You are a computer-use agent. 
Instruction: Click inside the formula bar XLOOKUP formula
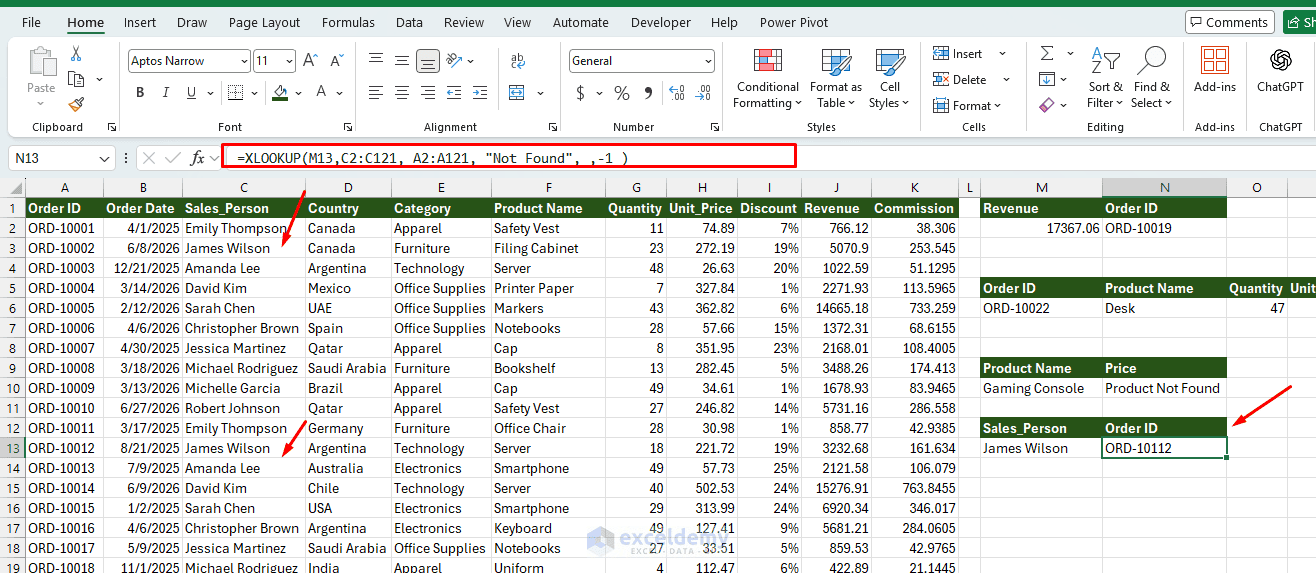432,158
